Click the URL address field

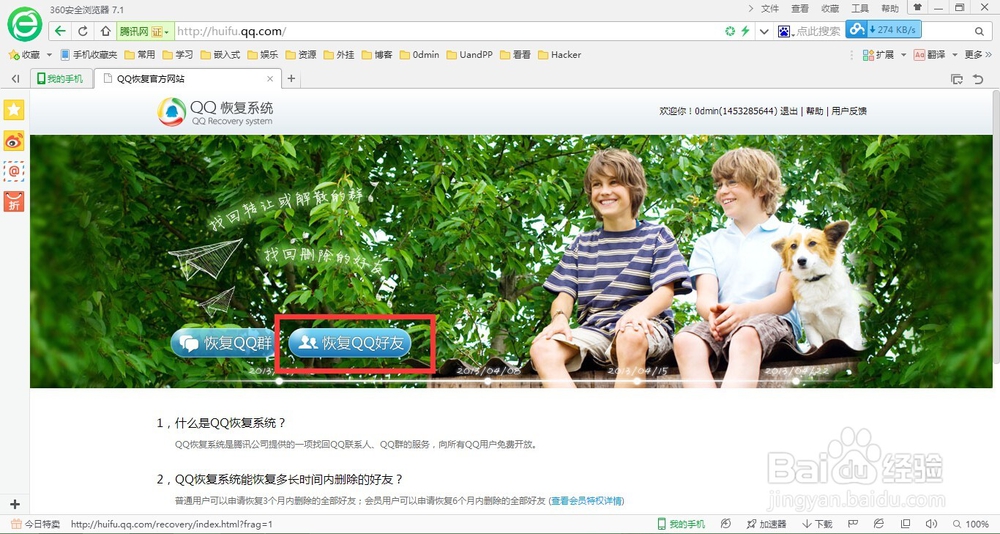coord(446,31)
